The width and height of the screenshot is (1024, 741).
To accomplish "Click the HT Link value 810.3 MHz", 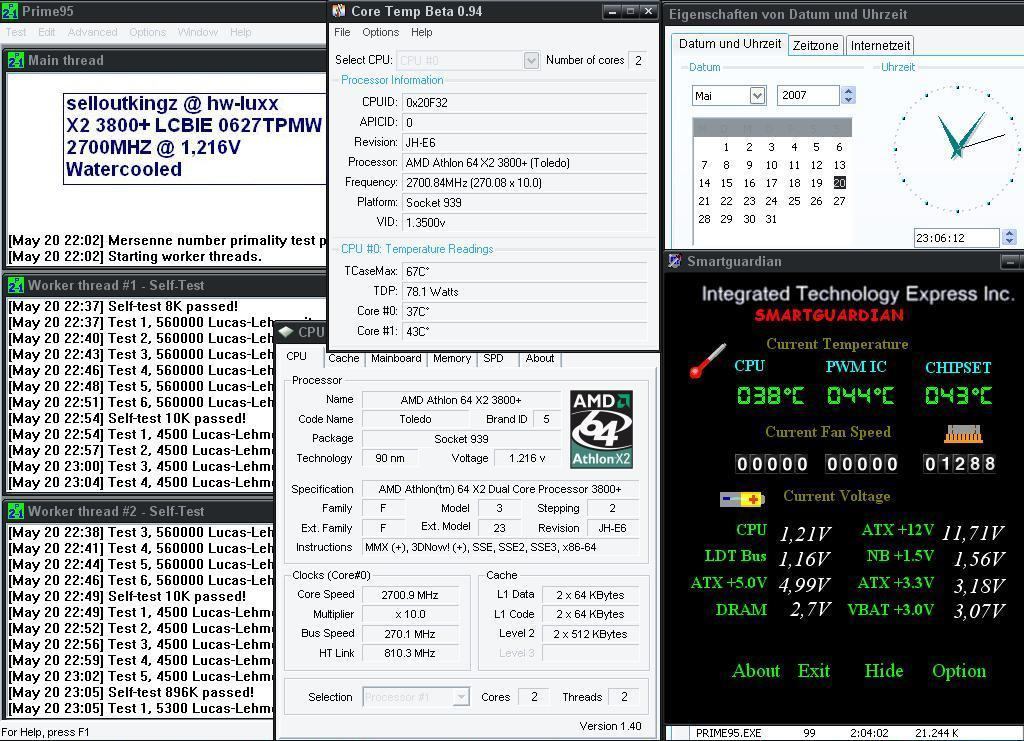I will click(410, 654).
